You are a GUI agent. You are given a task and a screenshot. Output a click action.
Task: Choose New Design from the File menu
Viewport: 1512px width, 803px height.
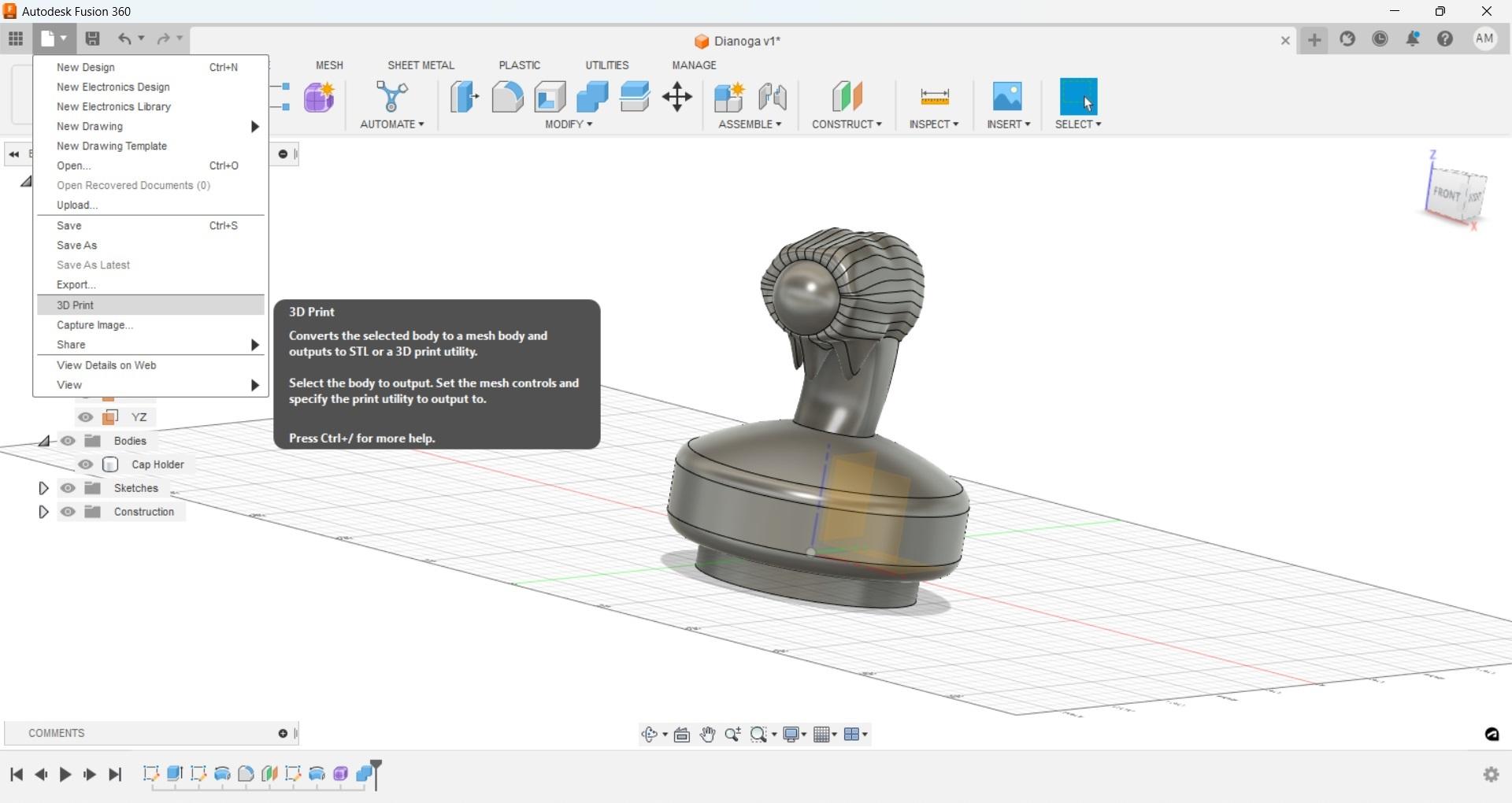click(150, 68)
